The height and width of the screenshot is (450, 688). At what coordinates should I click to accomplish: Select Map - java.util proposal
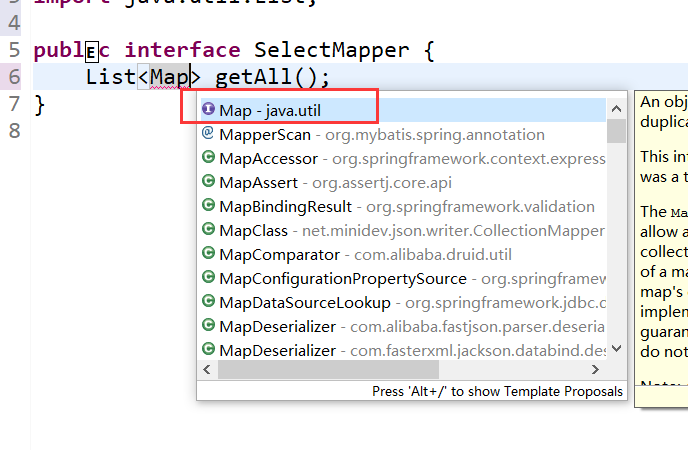[403, 110]
